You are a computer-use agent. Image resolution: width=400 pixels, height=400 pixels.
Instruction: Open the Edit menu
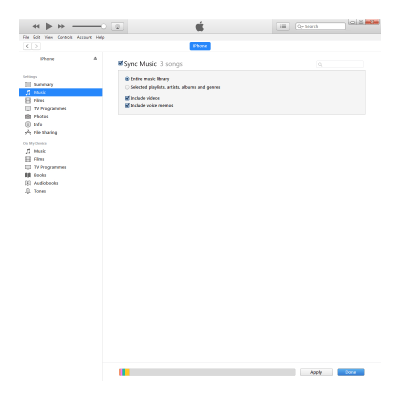click(x=37, y=37)
